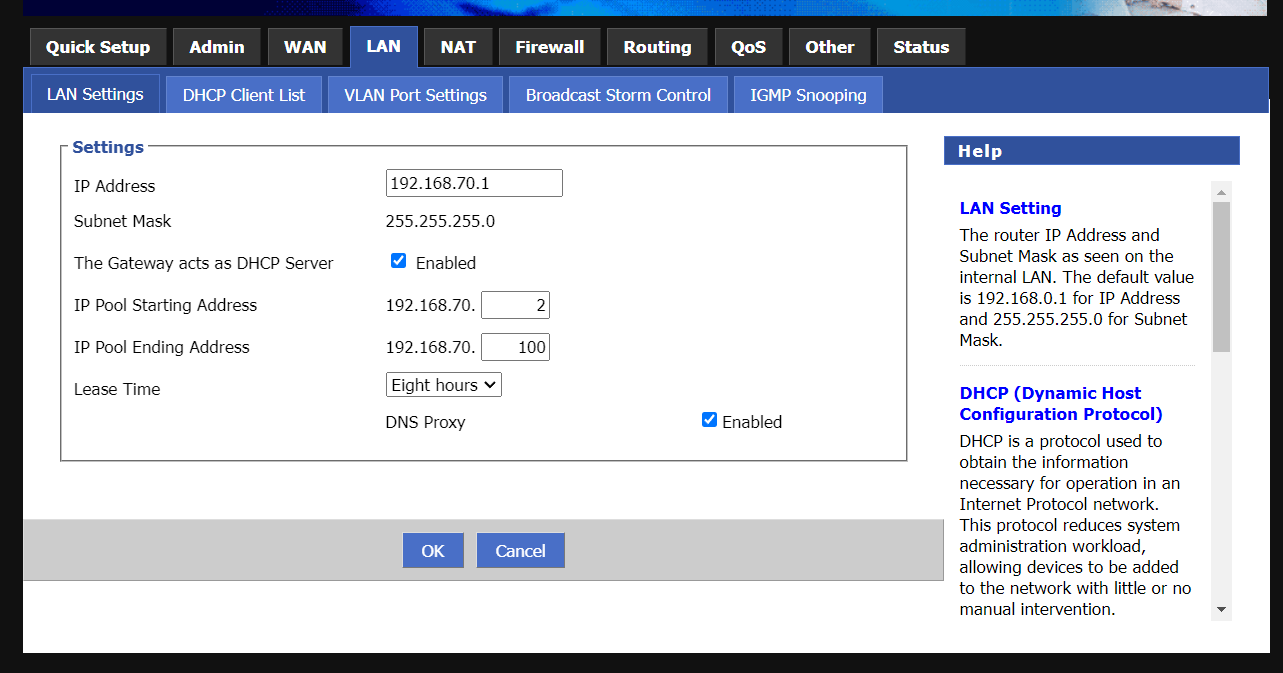Click the Help panel scrollbar thumb
Image resolution: width=1283 pixels, height=673 pixels.
coord(1221,276)
